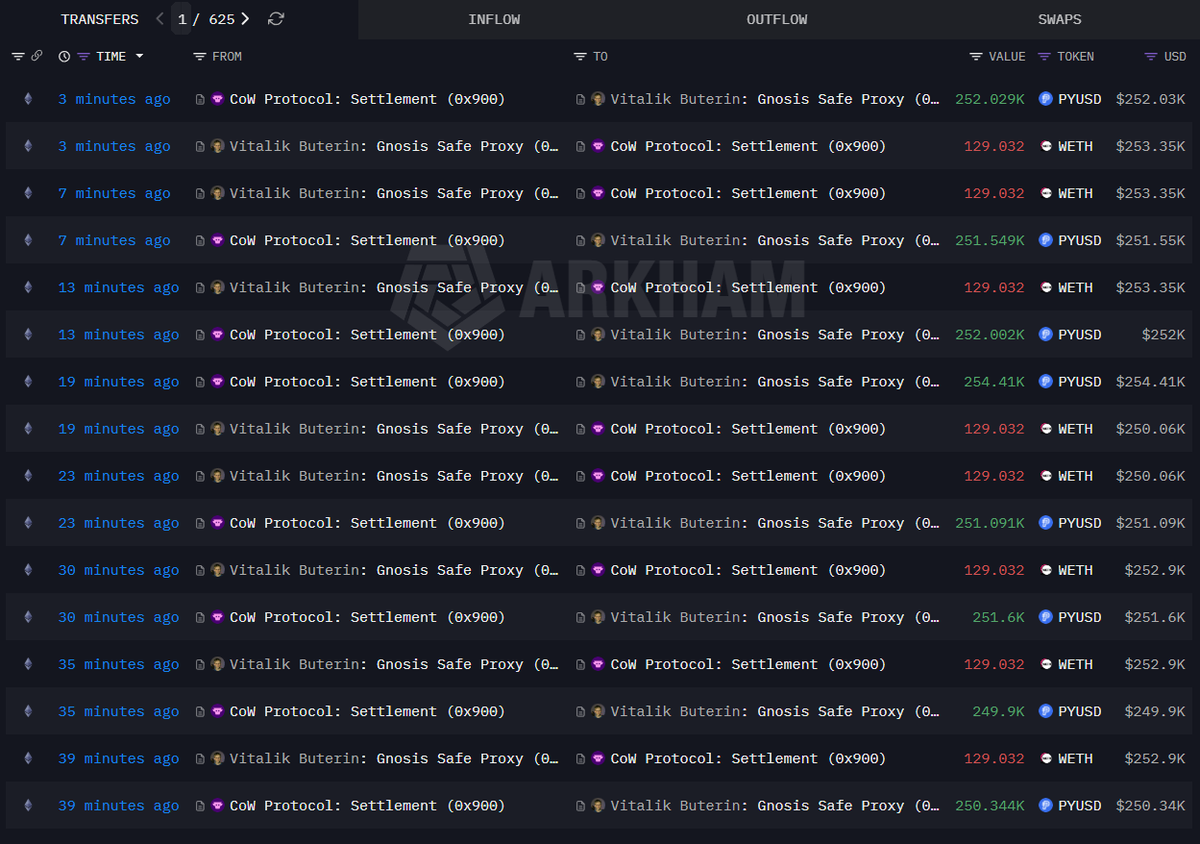Screen dimensions: 1200x844
Task: Open '19 minutes ago' link in 254.41K row
Action: (x=119, y=382)
